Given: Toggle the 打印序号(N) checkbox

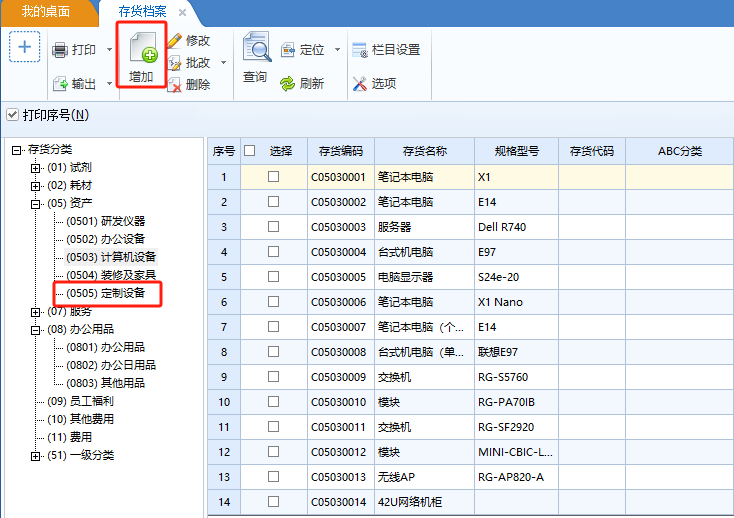Looking at the screenshot, I should click(x=12, y=115).
